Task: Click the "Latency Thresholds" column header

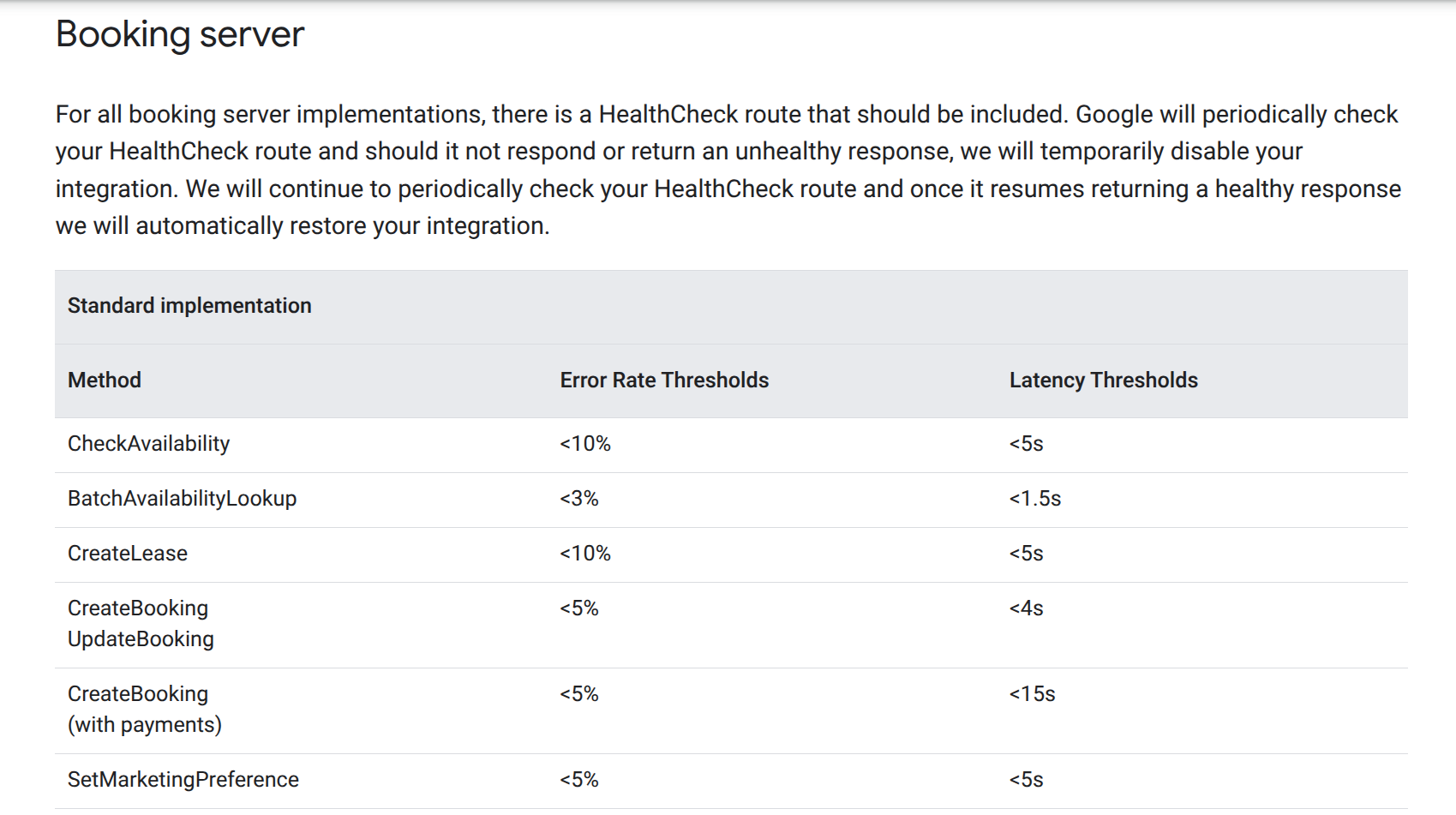Action: (x=1103, y=381)
